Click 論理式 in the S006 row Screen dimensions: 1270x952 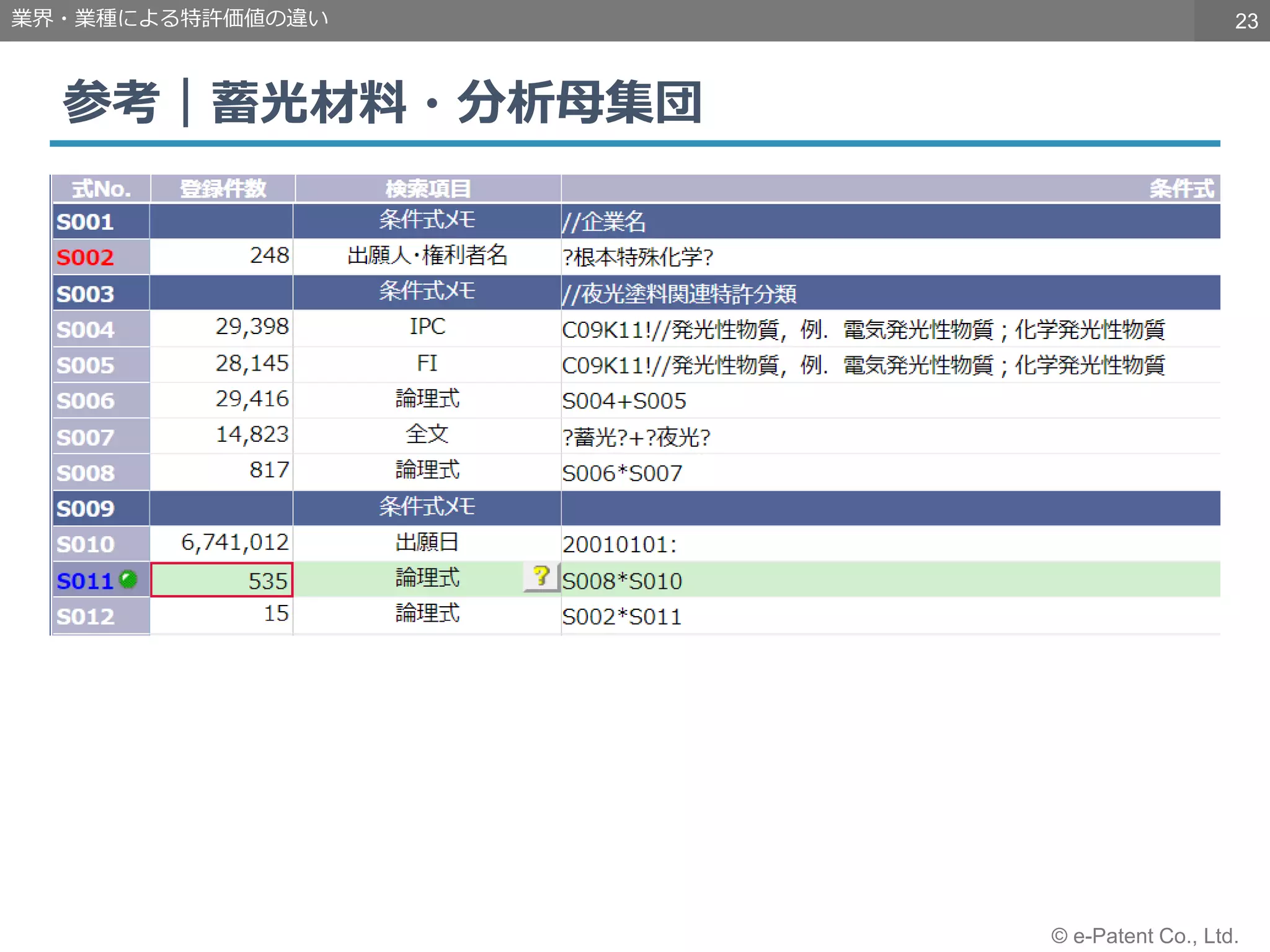click(x=427, y=399)
